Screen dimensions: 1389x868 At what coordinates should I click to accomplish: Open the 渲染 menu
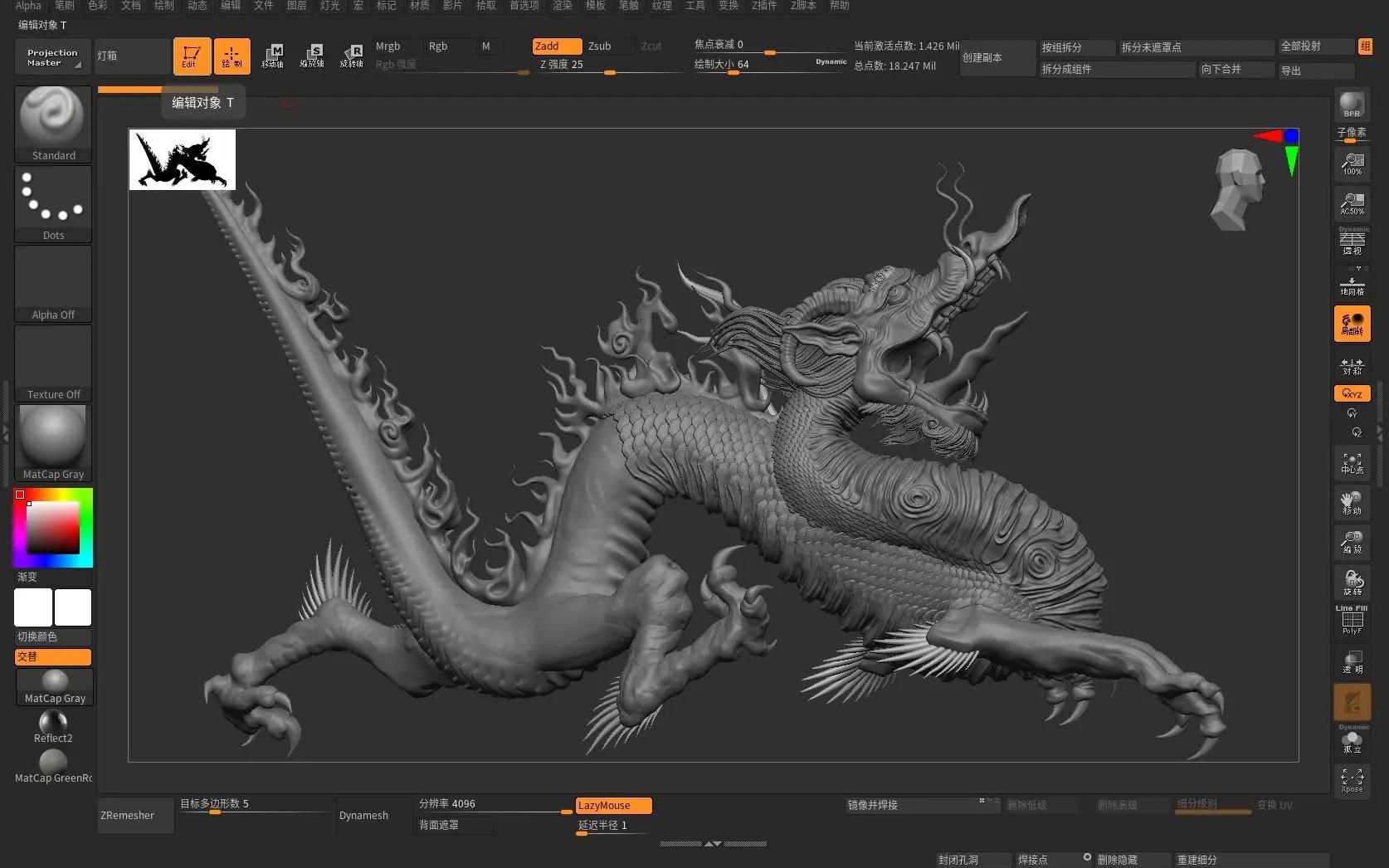(x=562, y=6)
